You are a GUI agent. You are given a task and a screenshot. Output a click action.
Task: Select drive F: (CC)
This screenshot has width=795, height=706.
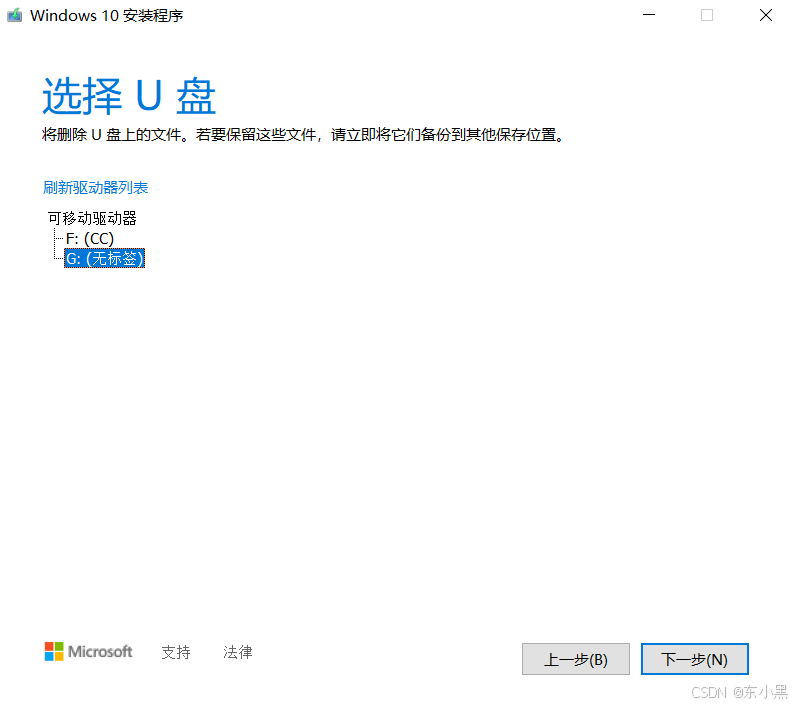90,238
